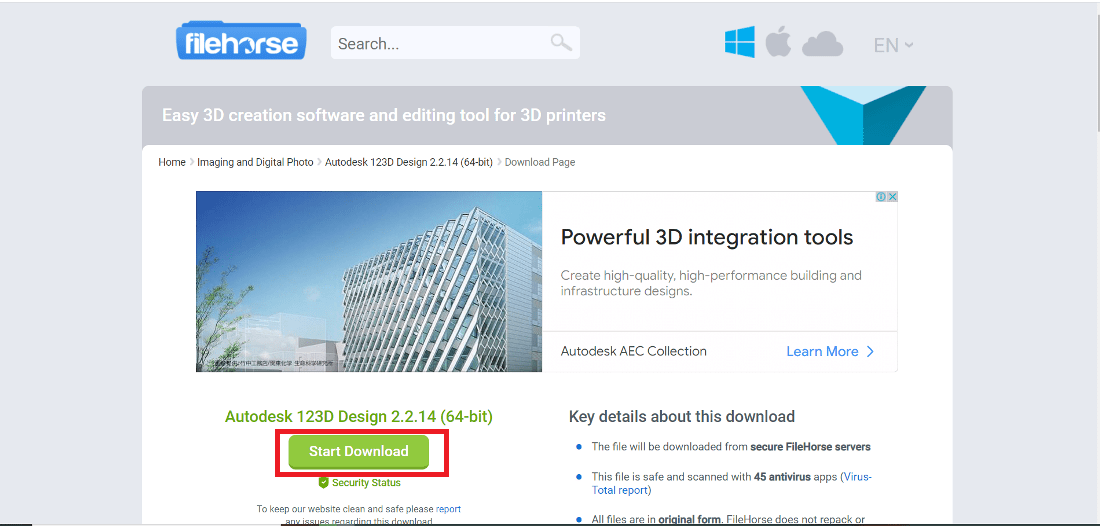Select the cloud web apps icon
This screenshot has width=1100, height=526.
(x=822, y=44)
